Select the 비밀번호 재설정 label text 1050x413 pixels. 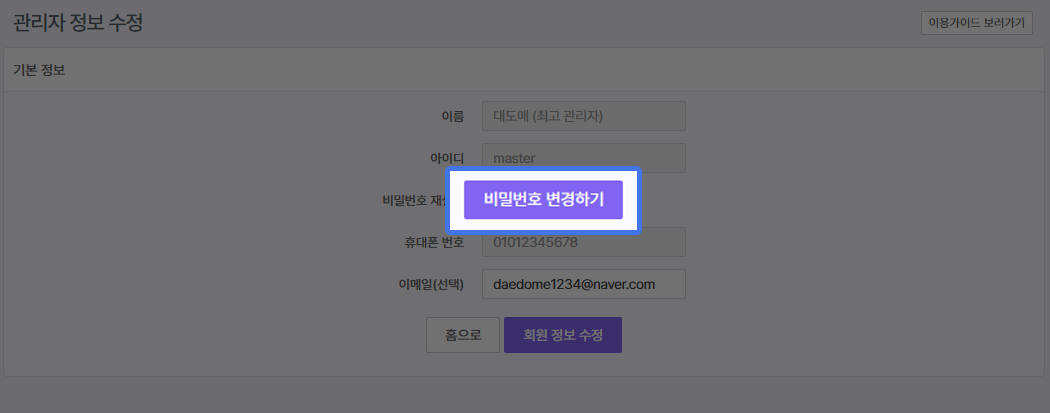(412, 200)
